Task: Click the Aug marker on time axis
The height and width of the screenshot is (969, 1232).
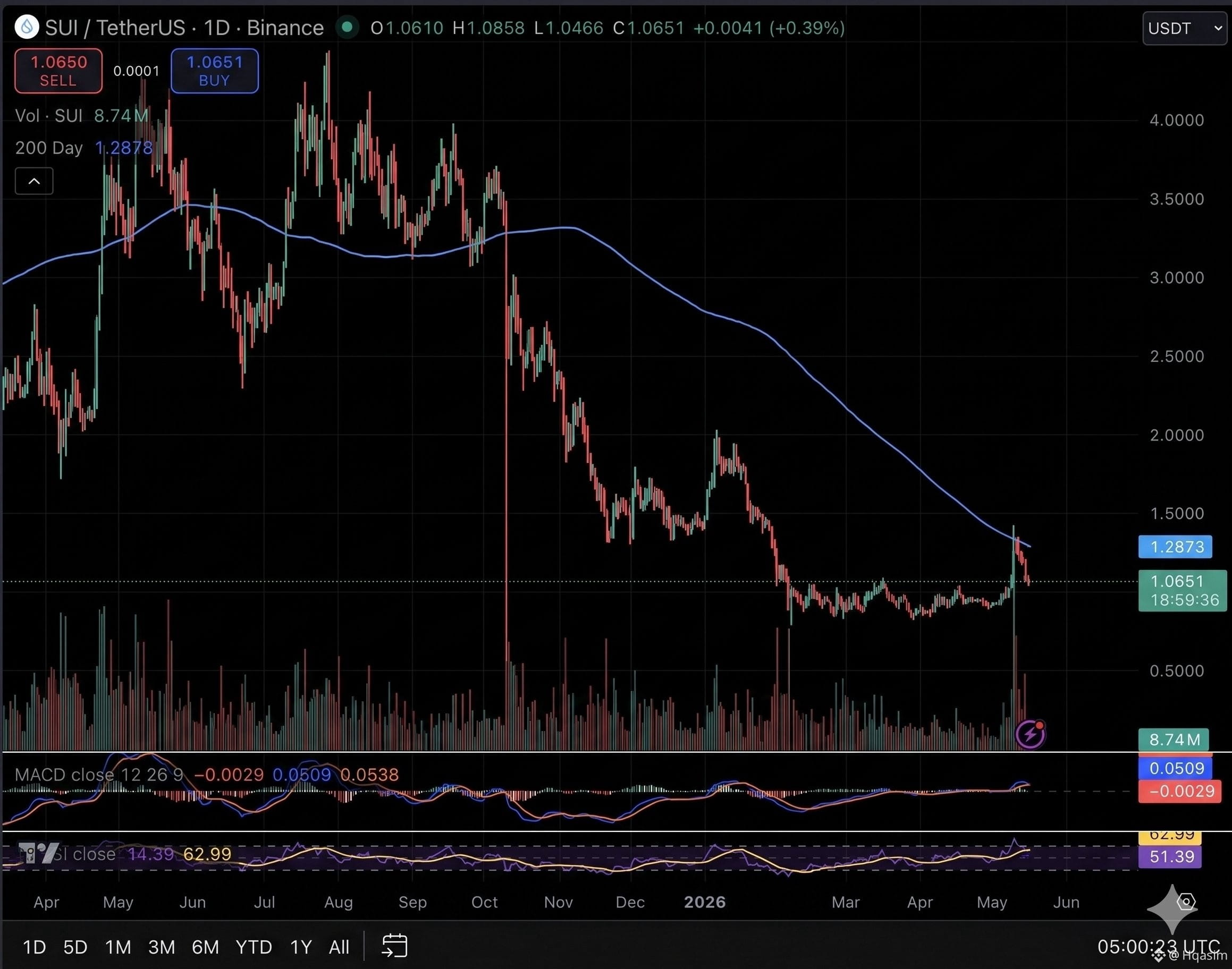Action: tap(338, 902)
